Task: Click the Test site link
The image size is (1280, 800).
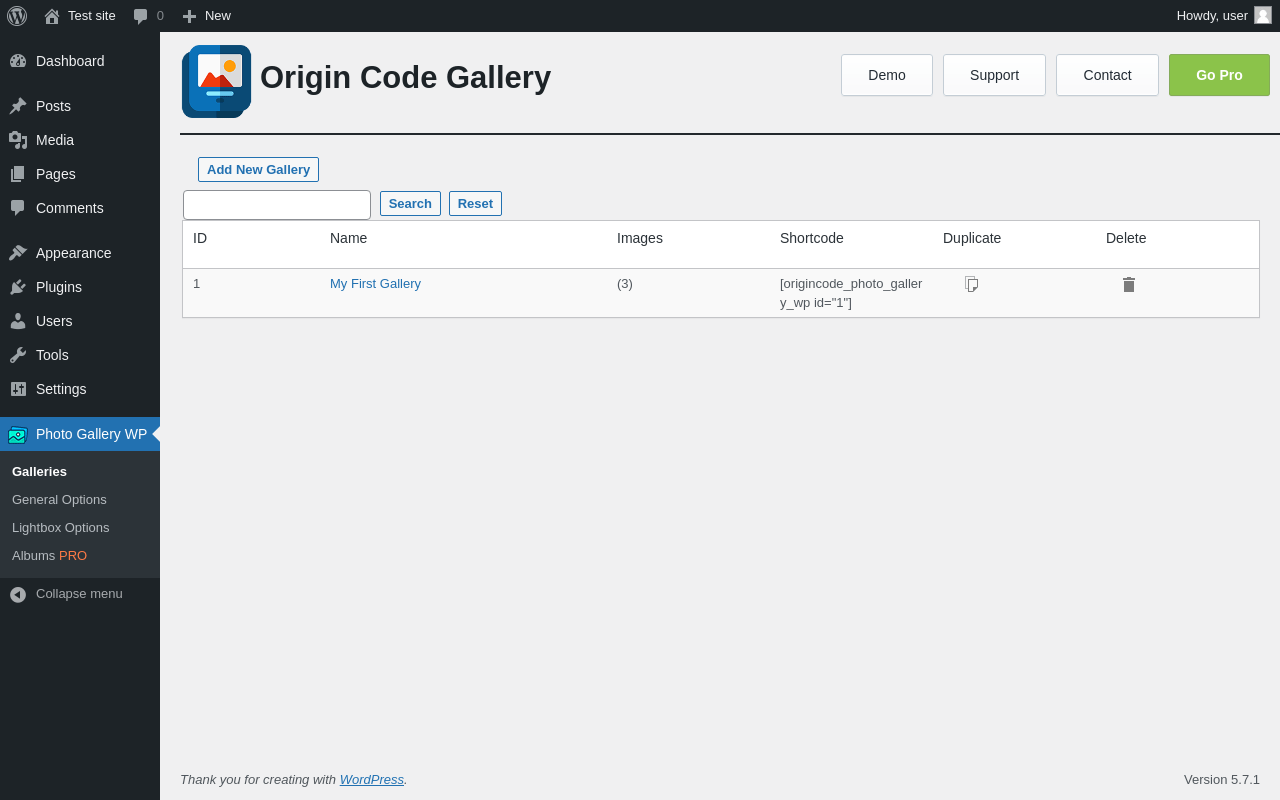Action: [92, 16]
